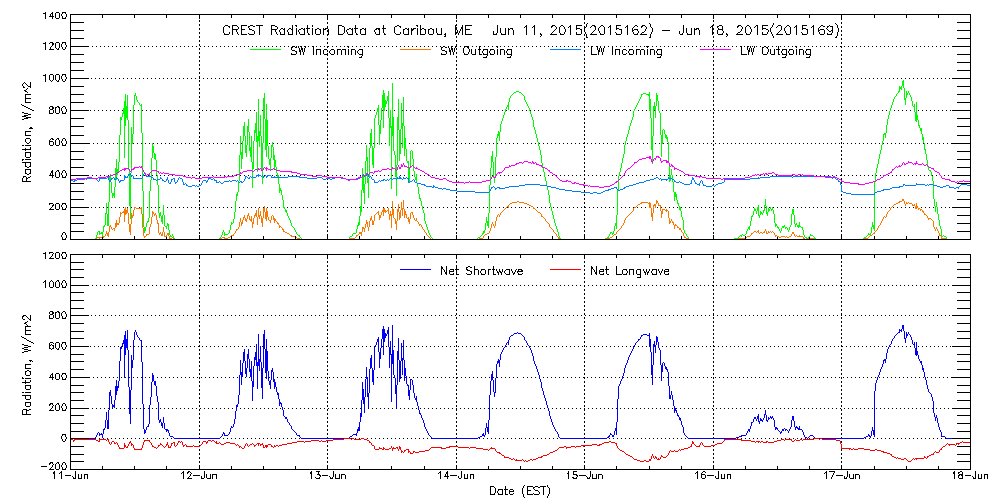Click the "Date (EST)" axis title
This screenshot has width=1000, height=500.
tap(522, 491)
